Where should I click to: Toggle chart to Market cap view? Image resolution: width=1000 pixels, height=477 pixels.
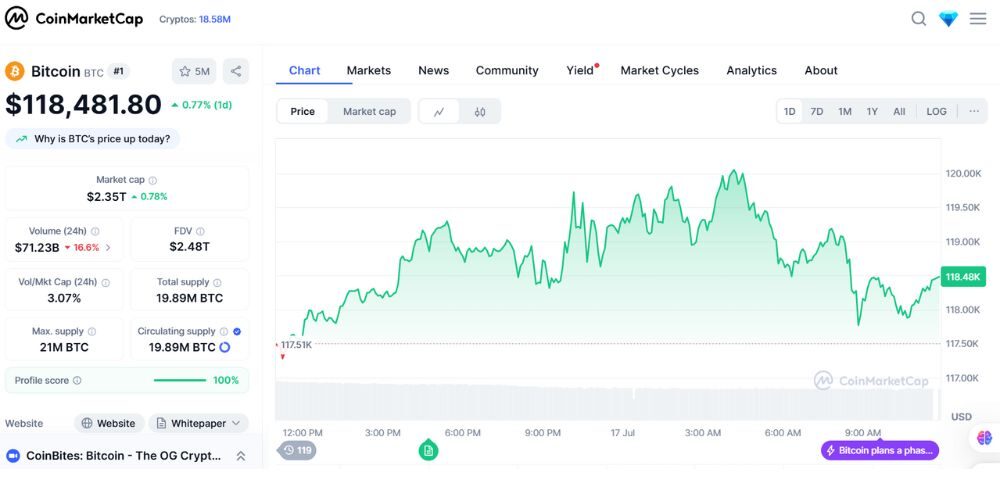pyautogui.click(x=369, y=112)
